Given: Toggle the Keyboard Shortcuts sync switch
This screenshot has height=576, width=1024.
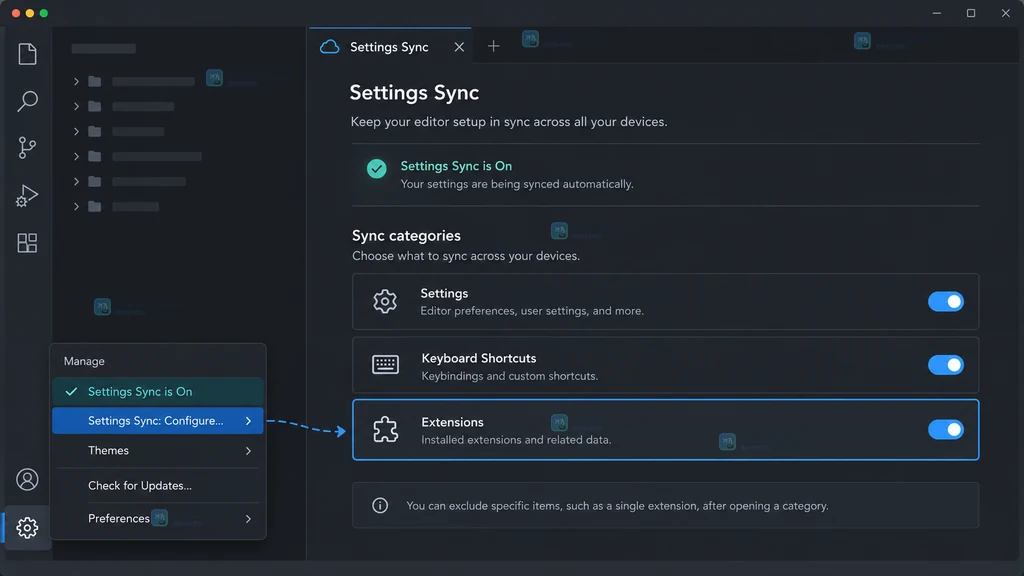Looking at the screenshot, I should tap(946, 364).
